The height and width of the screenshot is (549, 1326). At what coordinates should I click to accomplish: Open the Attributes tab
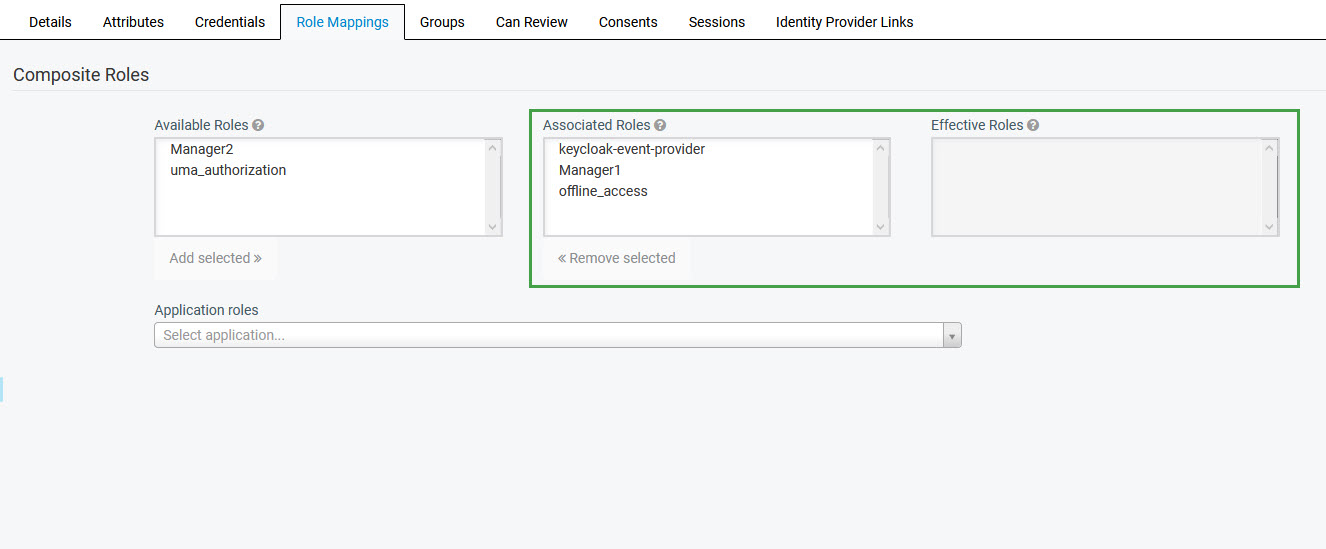[x=133, y=22]
